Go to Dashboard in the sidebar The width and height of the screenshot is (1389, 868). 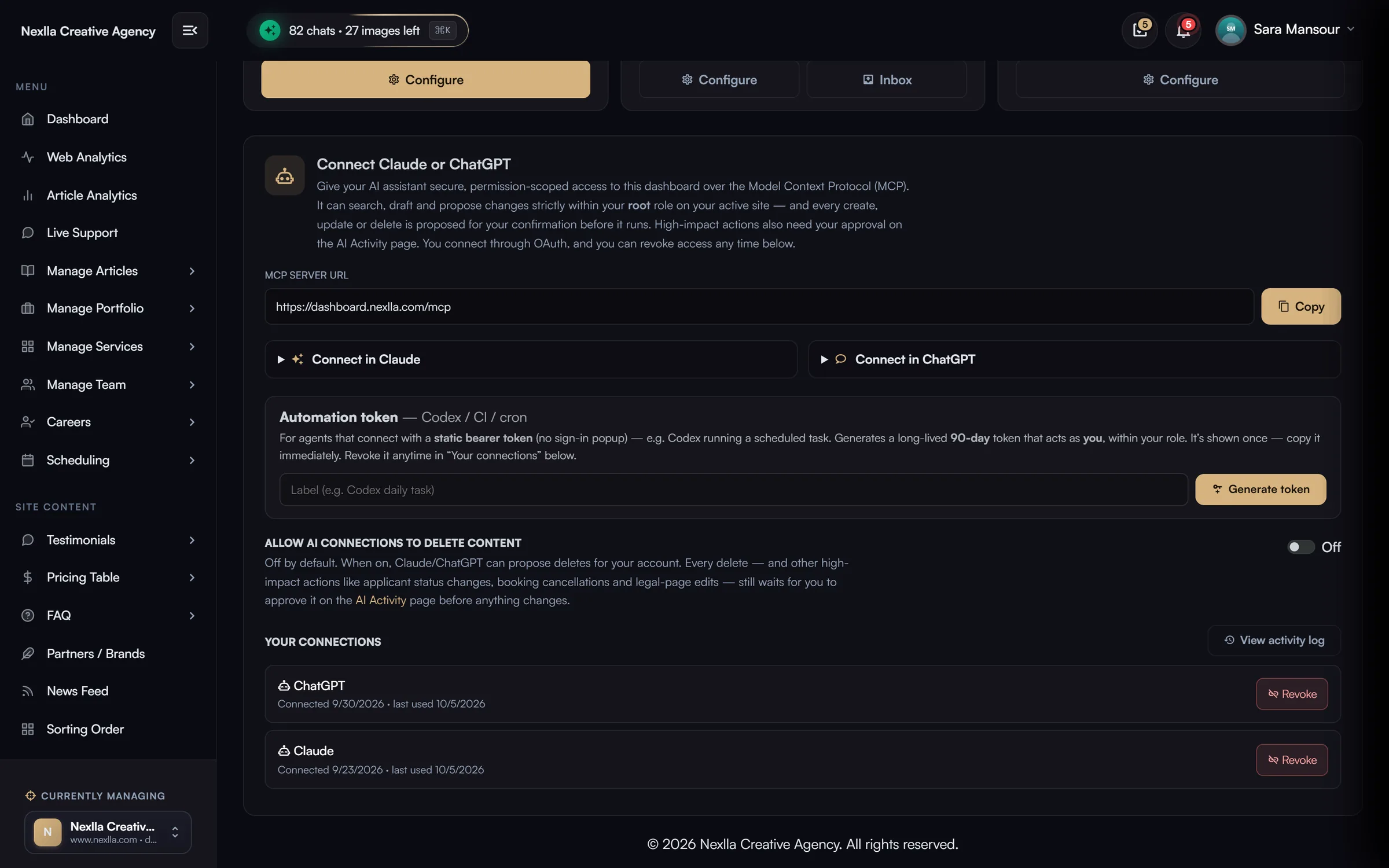[108, 119]
